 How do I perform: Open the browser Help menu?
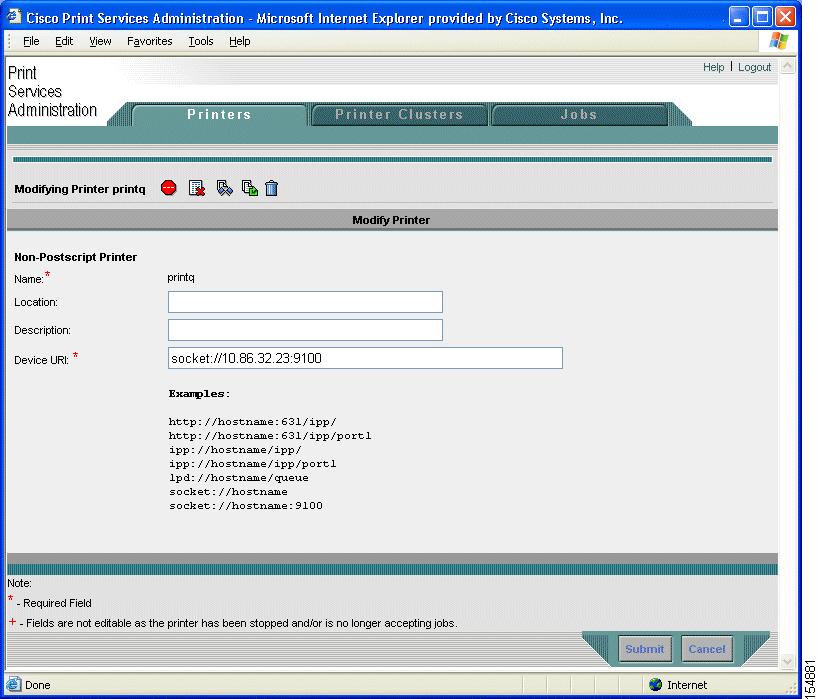coord(239,41)
